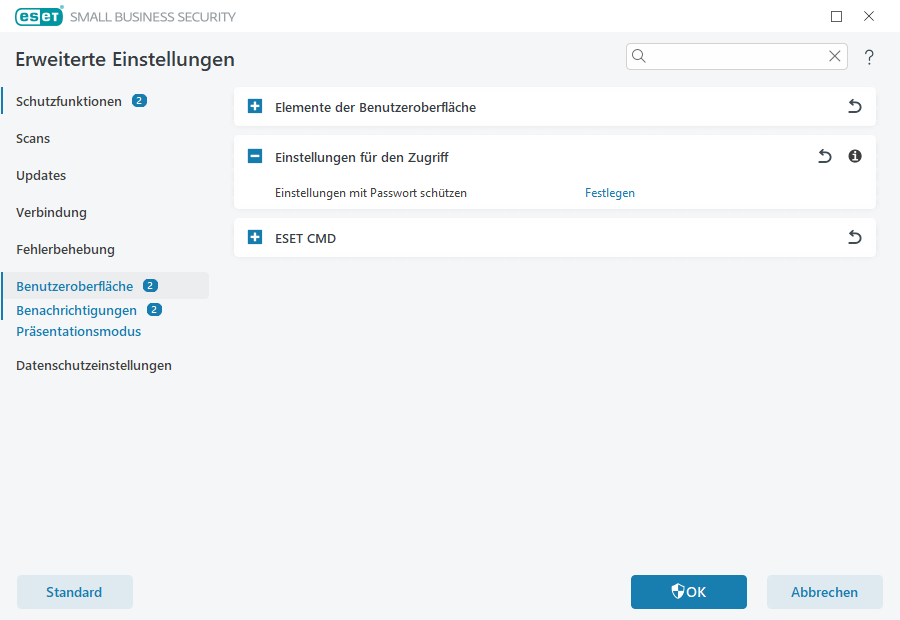This screenshot has height=620, width=900.
Task: Clear the search box with the X icon
Action: [834, 56]
